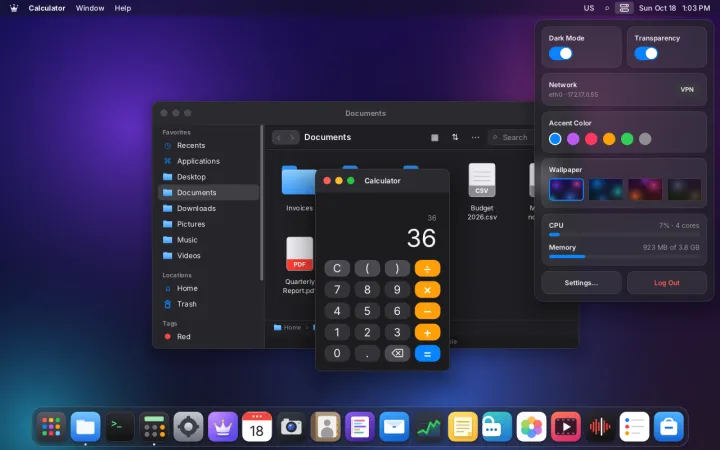Open the blue store bag app in the dock

[669, 427]
